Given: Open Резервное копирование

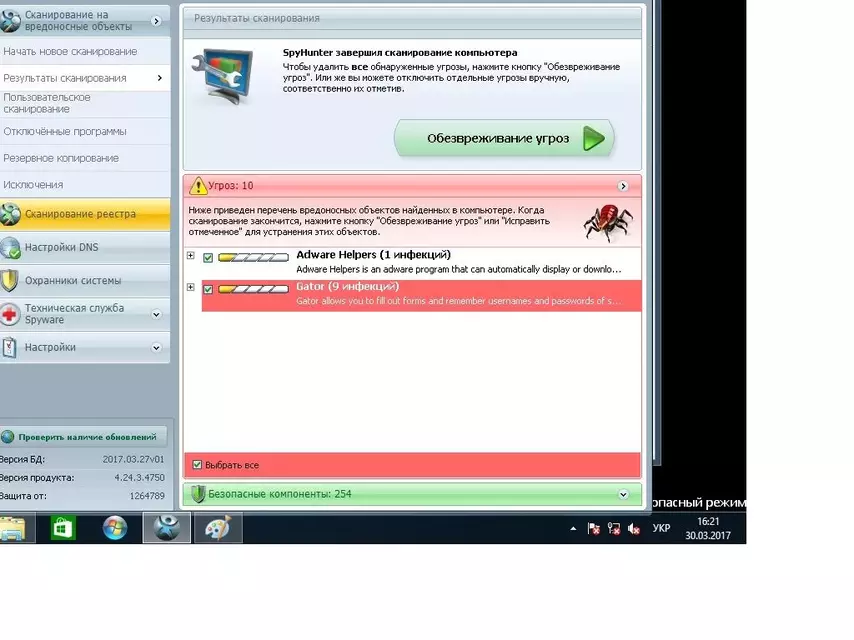Looking at the screenshot, I should [85, 158].
